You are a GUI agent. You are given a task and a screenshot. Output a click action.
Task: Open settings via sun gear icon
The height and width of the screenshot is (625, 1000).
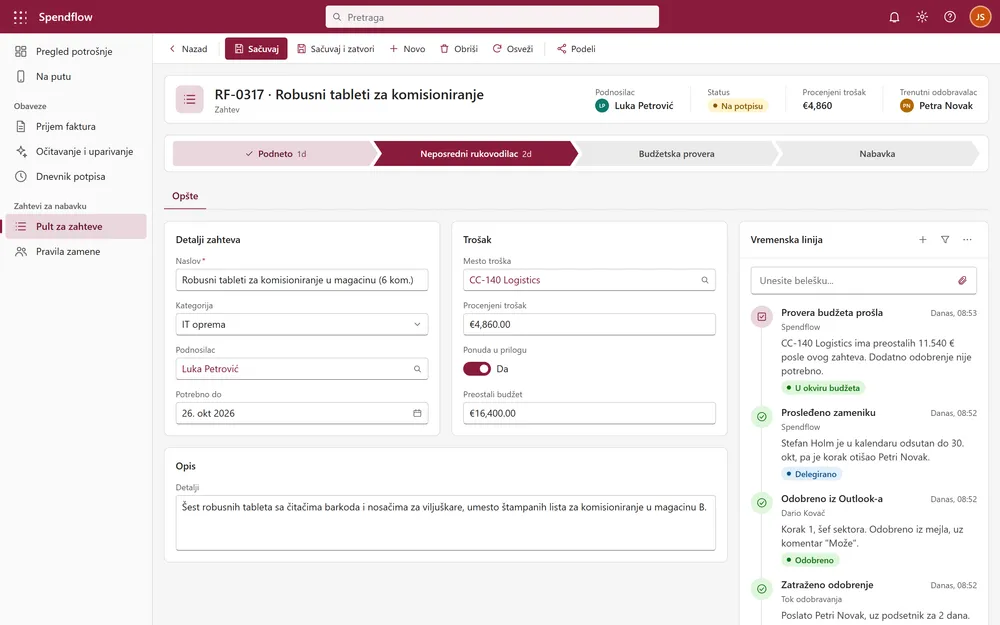[x=922, y=17]
